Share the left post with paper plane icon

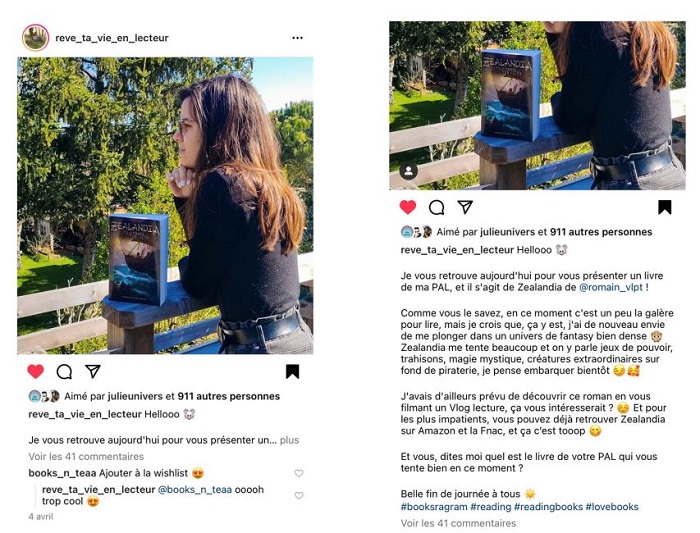pos(92,371)
